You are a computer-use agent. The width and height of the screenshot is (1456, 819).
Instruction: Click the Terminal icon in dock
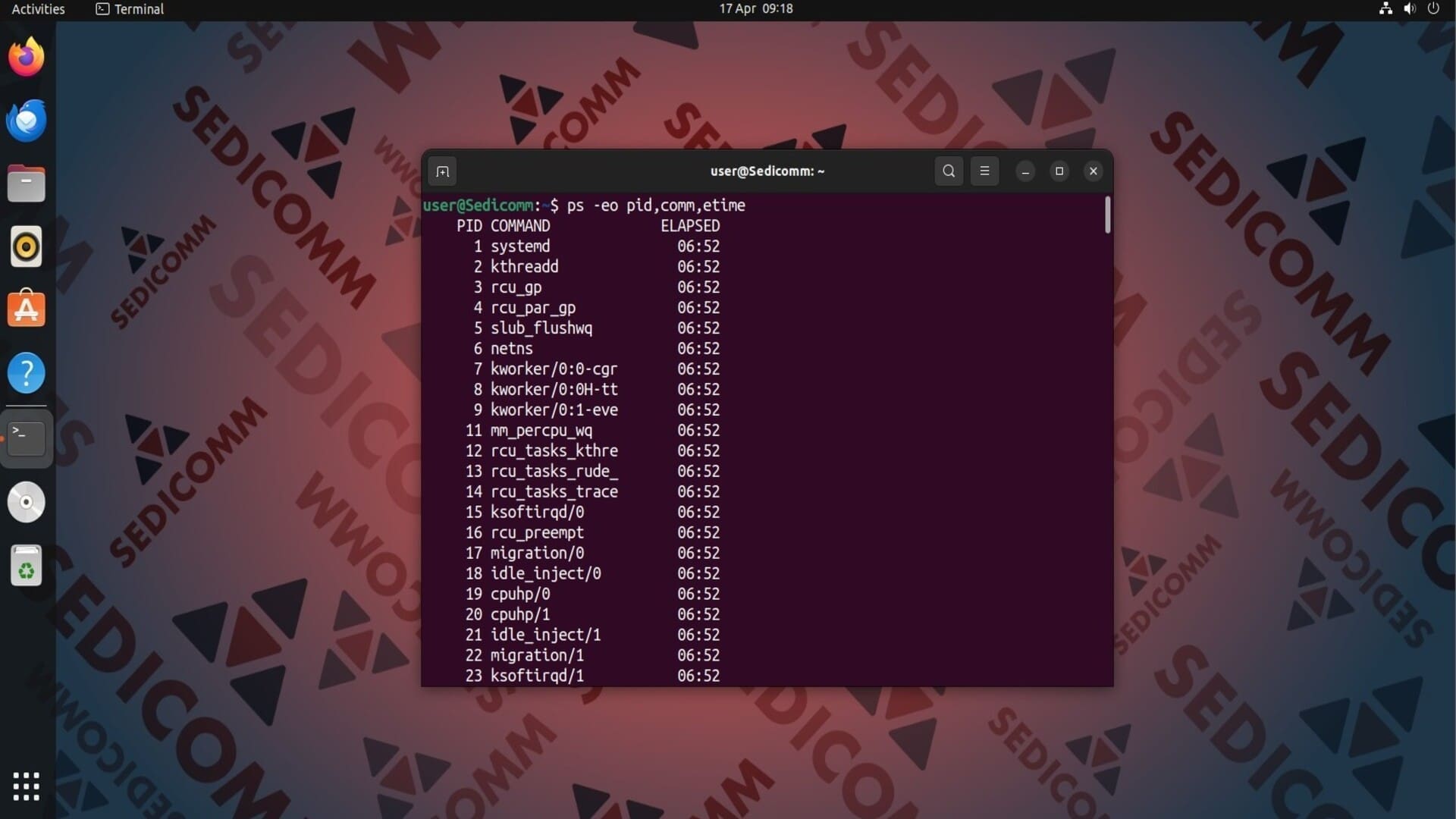click(27, 438)
